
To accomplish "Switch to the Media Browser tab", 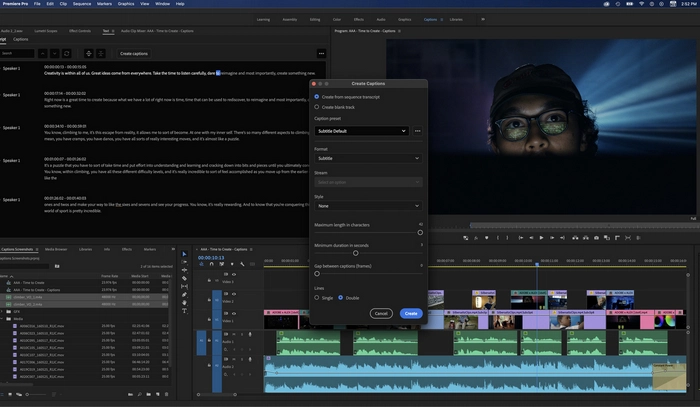I will coord(56,249).
